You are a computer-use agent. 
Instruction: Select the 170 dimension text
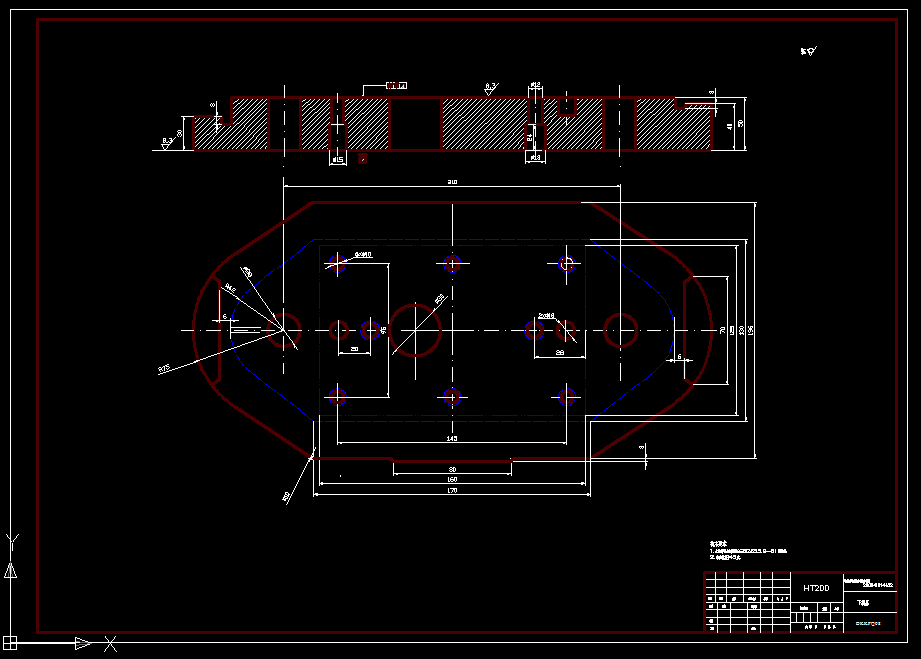click(452, 490)
